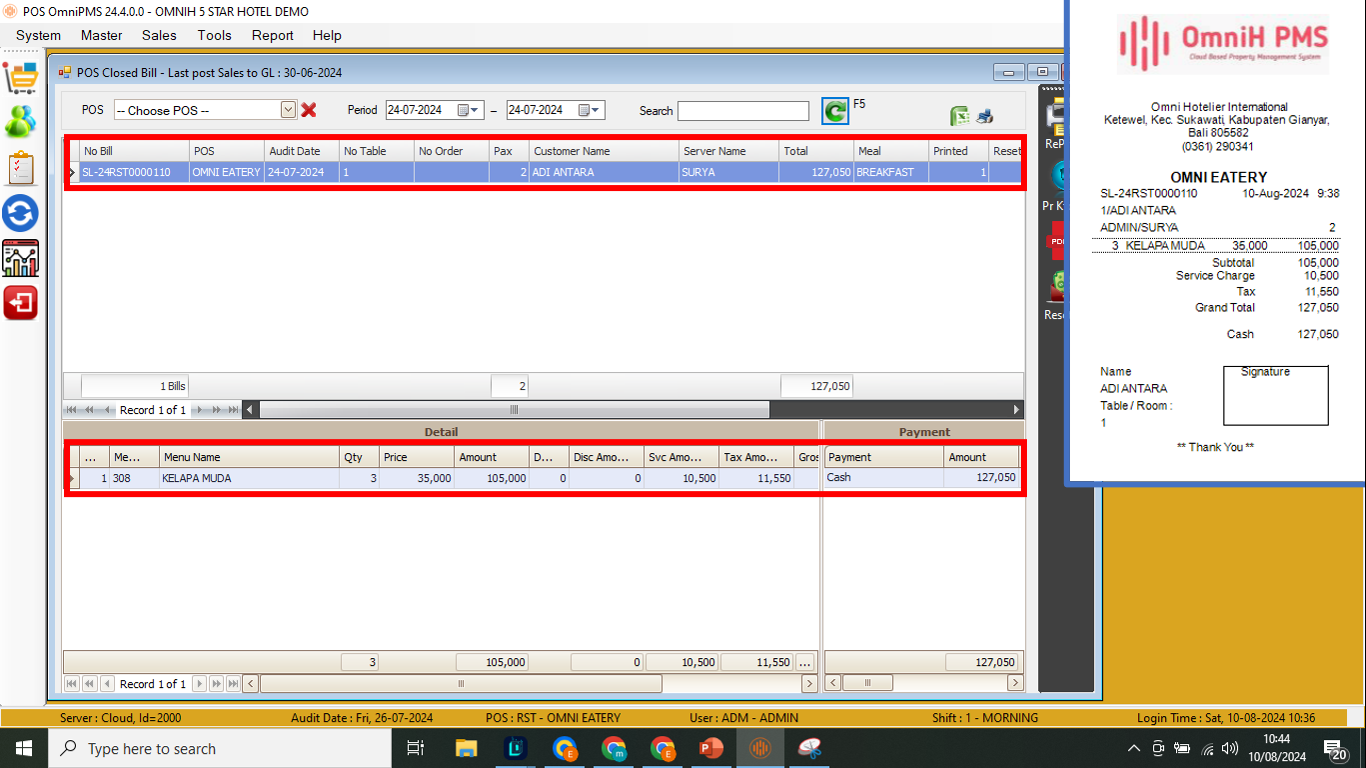Open the chart report sidebar icon
This screenshot has height=768, width=1366.
tap(20, 258)
